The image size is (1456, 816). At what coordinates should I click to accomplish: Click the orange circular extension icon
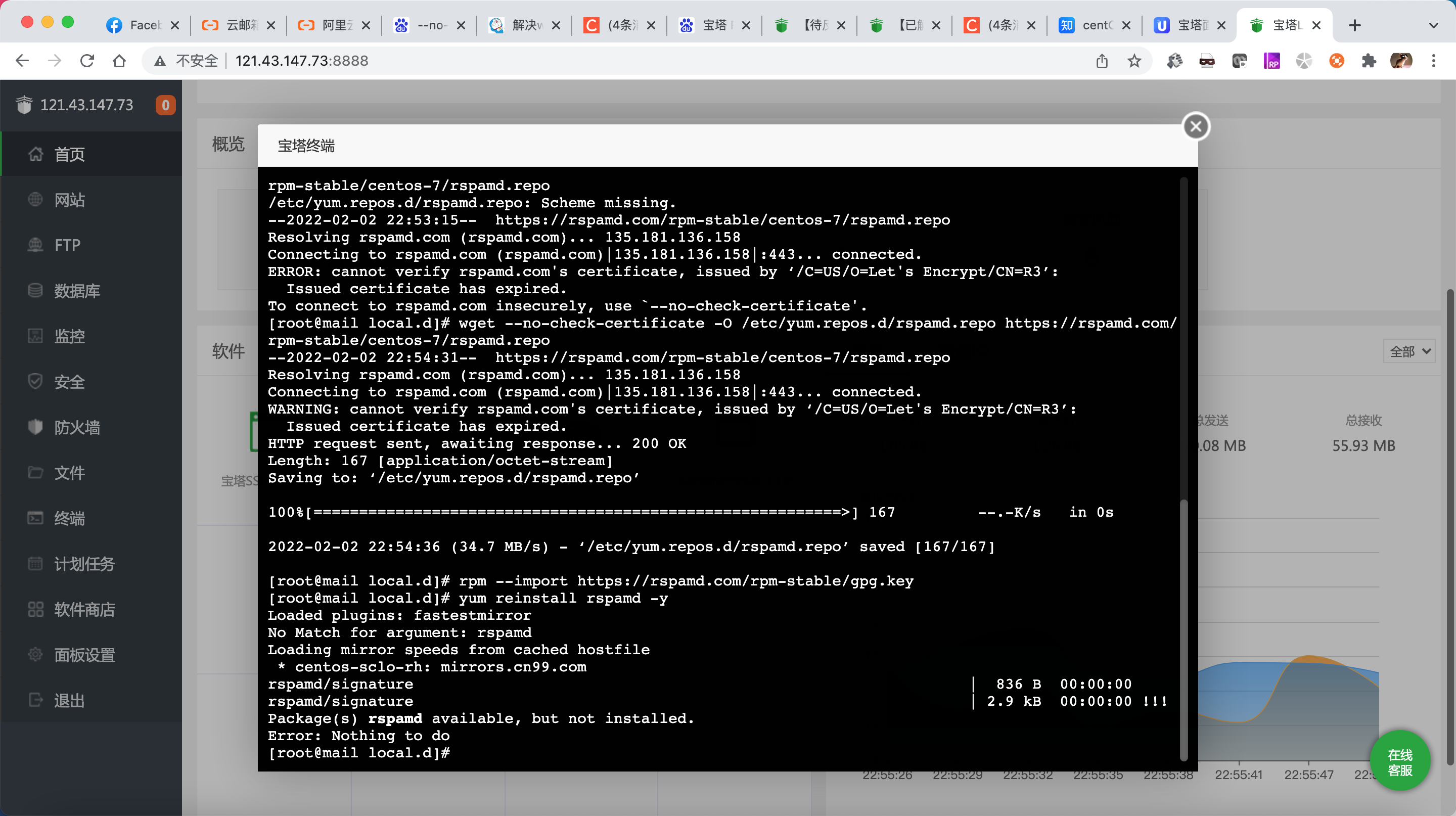(1336, 61)
